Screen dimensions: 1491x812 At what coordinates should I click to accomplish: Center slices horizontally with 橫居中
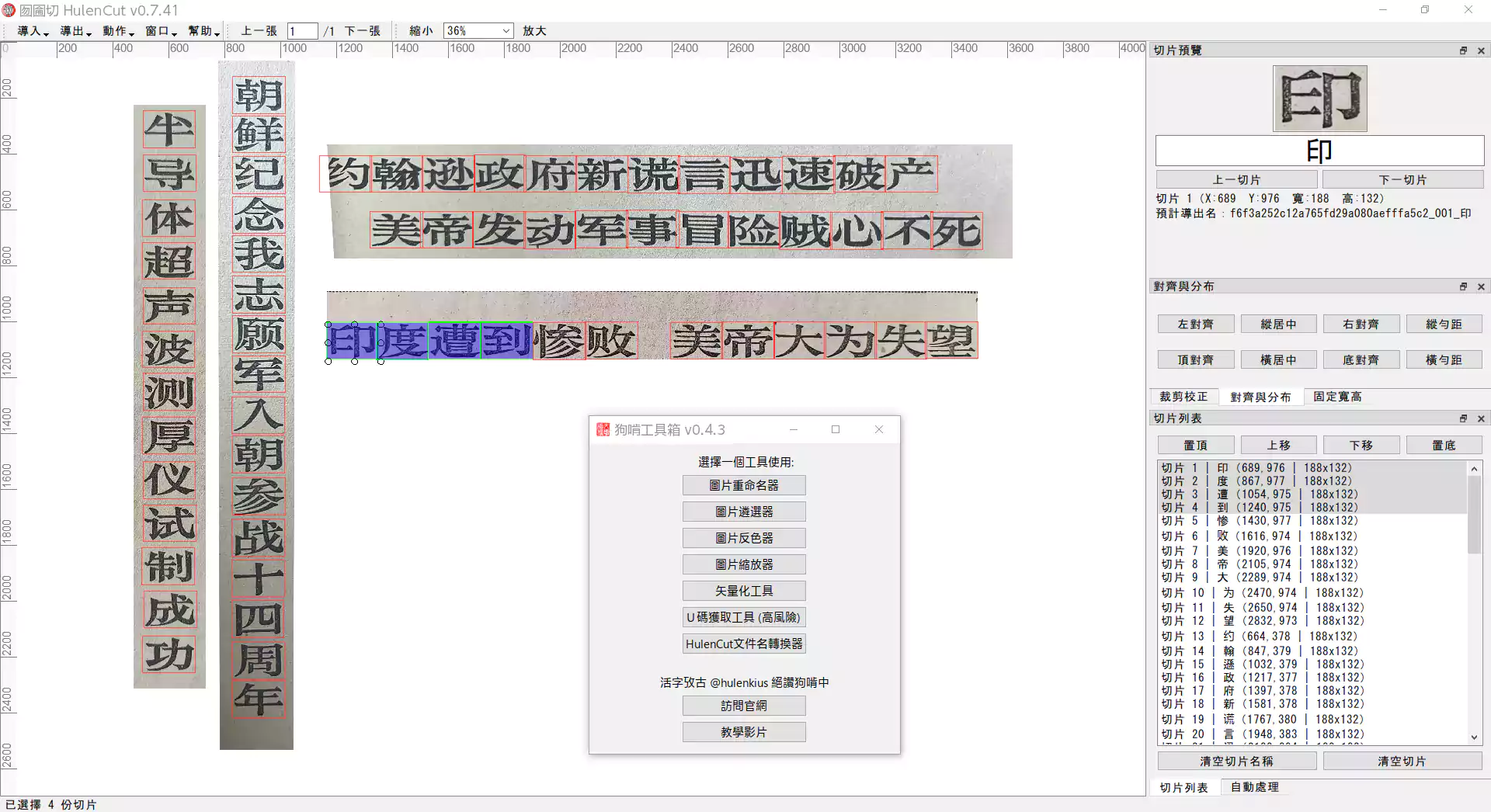tap(1278, 360)
